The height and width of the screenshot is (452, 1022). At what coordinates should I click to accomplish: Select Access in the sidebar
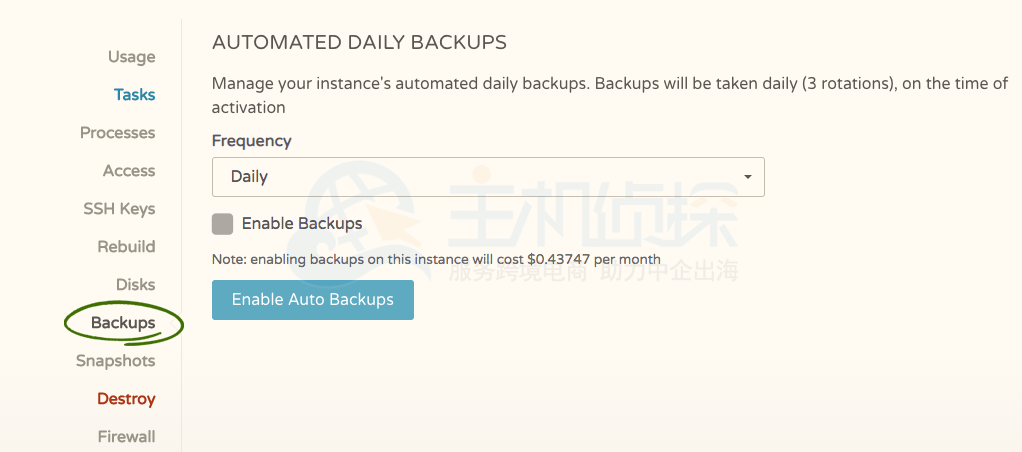[x=129, y=171]
